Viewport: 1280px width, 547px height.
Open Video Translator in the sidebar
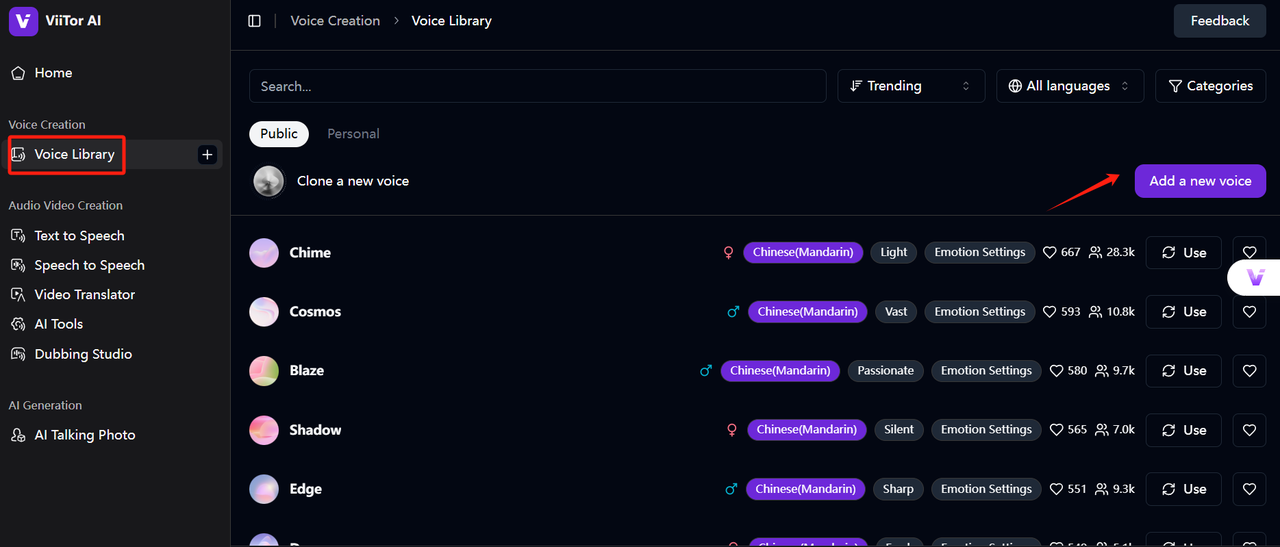click(84, 295)
